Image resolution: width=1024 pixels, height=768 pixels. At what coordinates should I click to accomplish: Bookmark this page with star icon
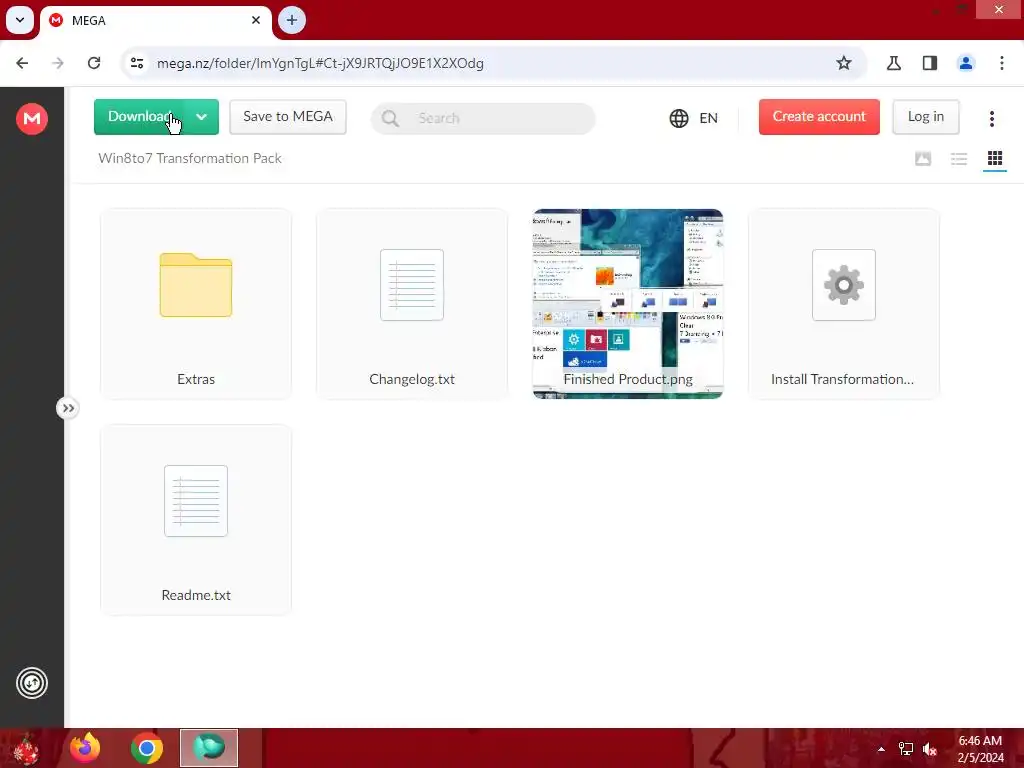844,63
